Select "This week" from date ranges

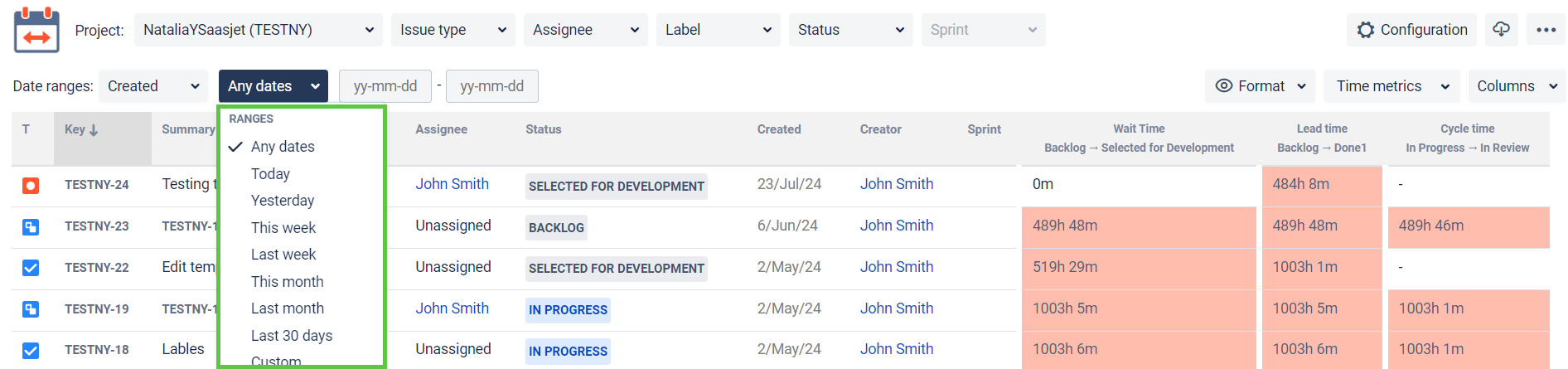(x=283, y=228)
